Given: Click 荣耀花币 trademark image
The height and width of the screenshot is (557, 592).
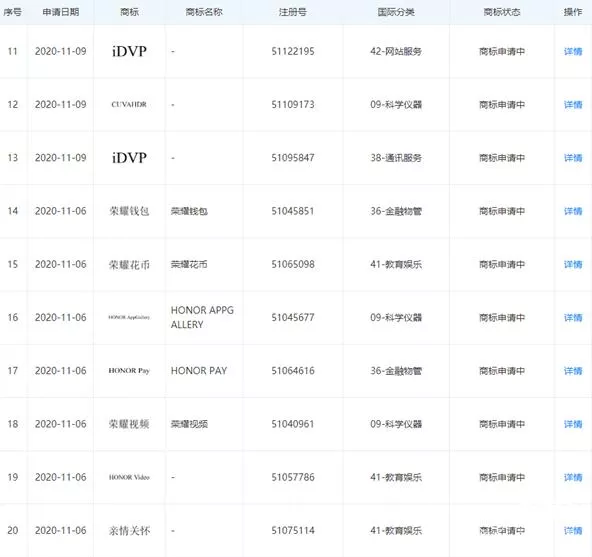Looking at the screenshot, I should [129, 265].
